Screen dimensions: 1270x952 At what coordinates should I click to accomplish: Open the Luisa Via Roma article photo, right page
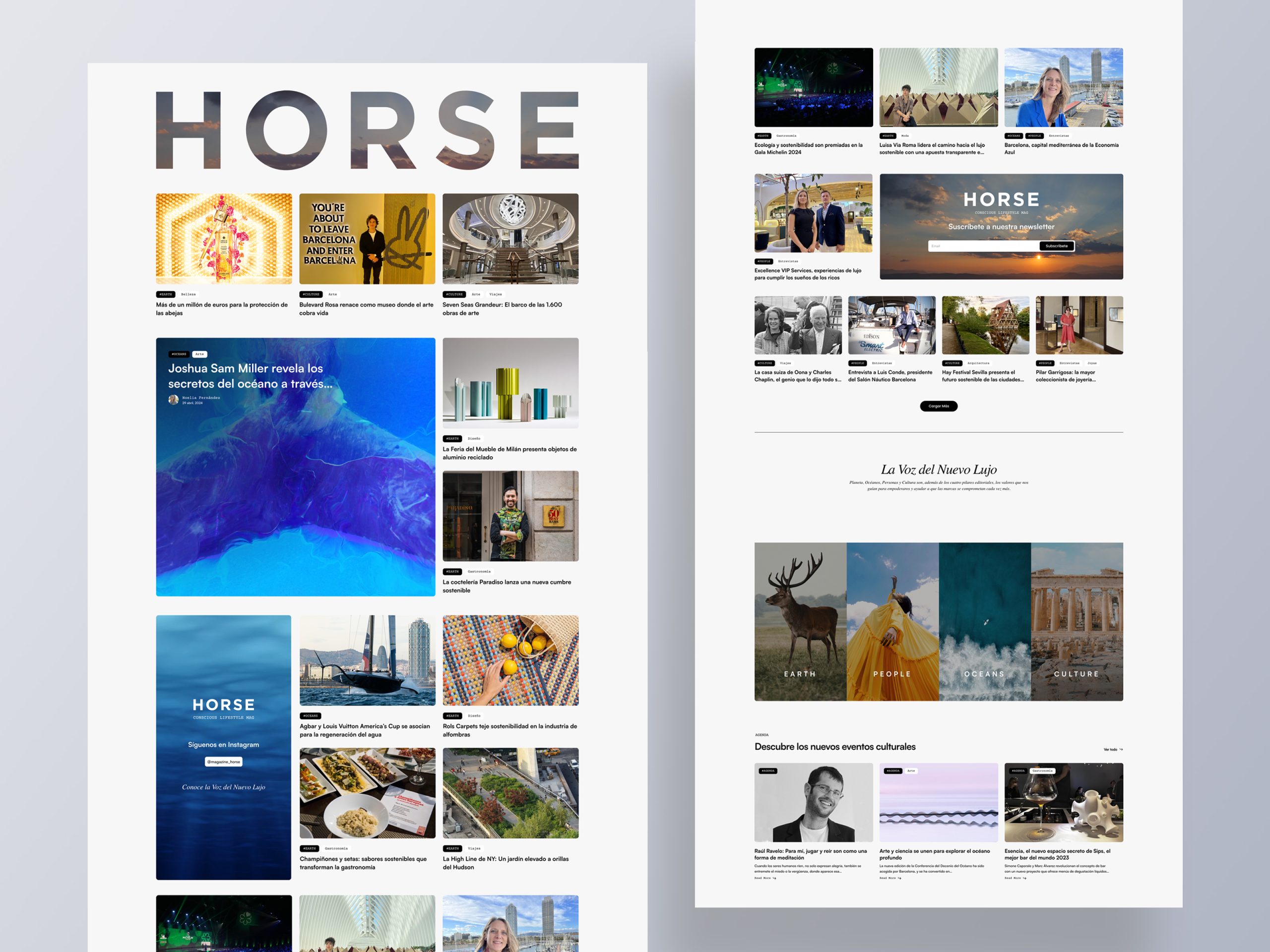pos(938,87)
